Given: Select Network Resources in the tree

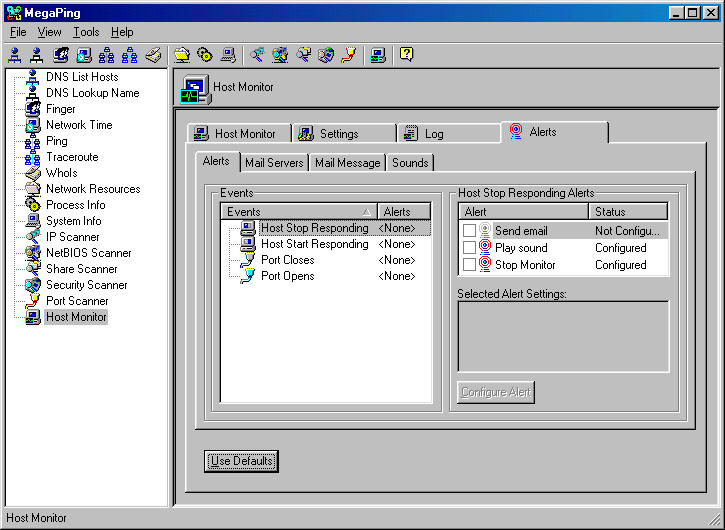Looking at the screenshot, I should tap(93, 189).
